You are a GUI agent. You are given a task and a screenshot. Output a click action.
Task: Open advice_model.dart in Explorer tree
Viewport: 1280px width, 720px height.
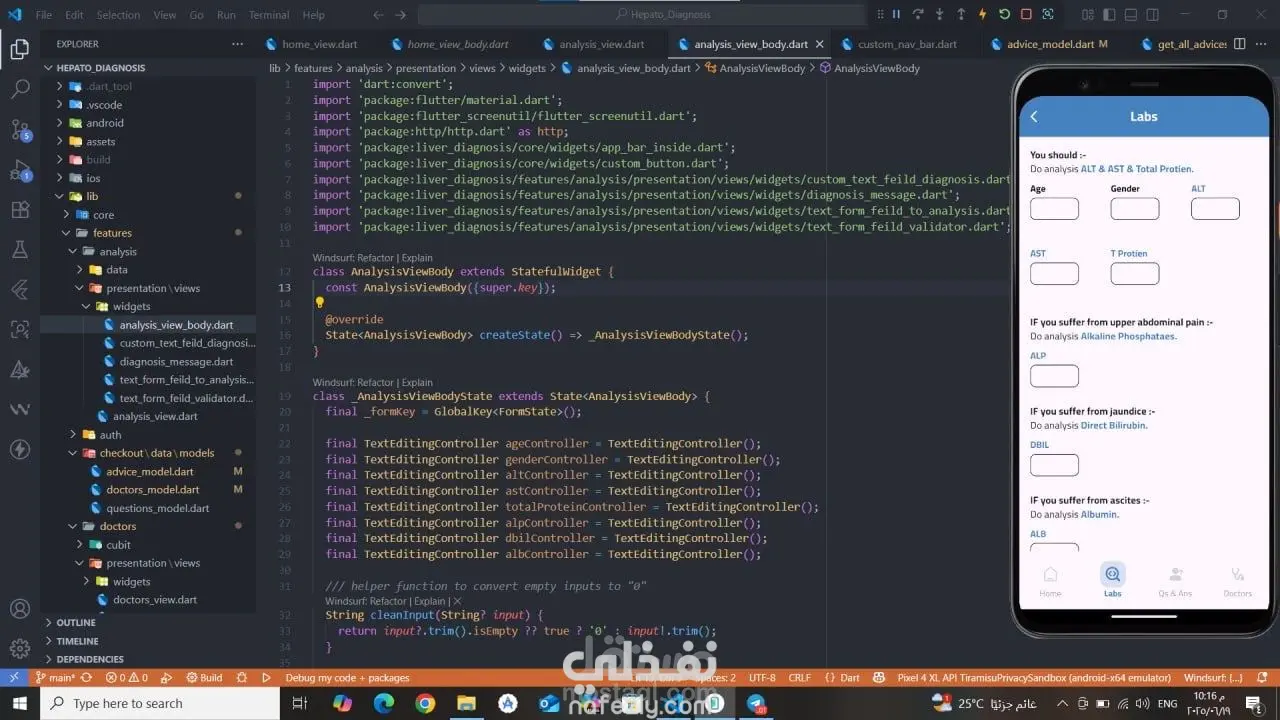coord(150,471)
